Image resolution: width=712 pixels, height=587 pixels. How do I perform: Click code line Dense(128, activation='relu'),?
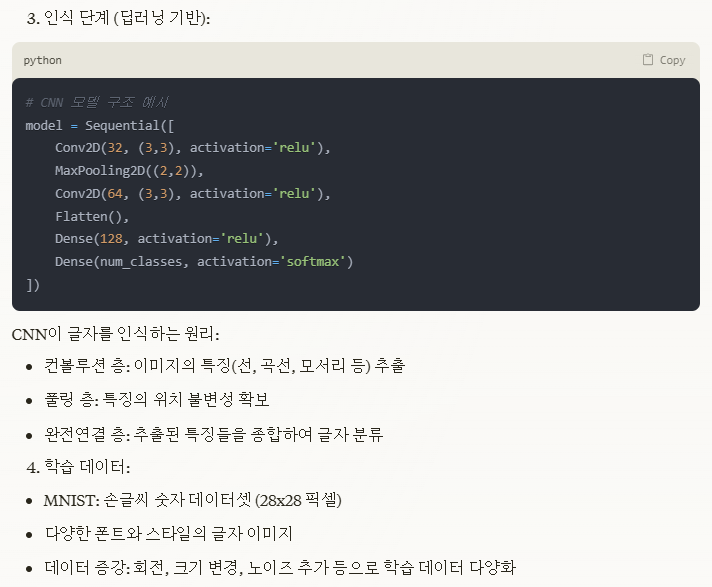coord(167,239)
